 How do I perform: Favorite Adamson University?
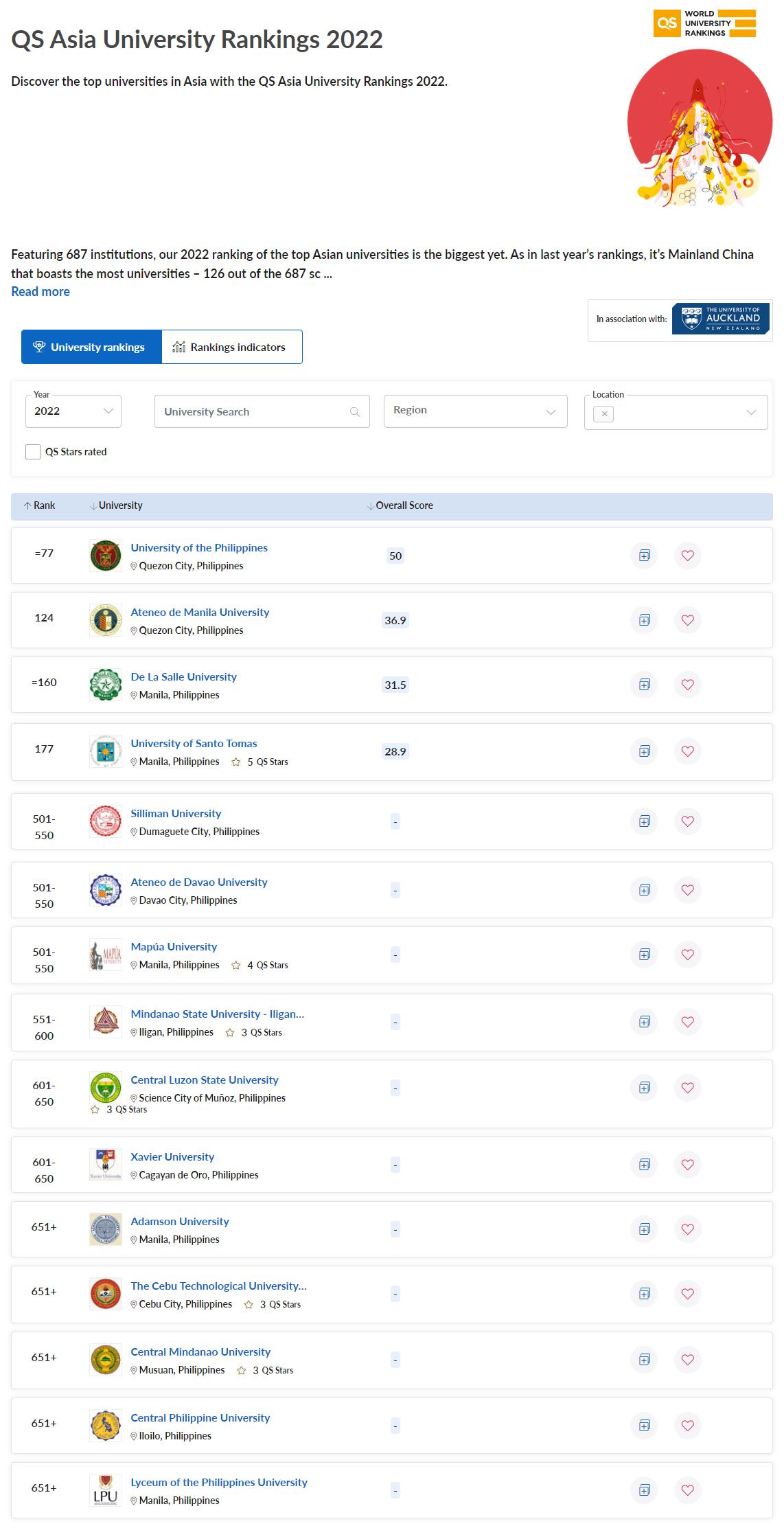click(x=687, y=1229)
